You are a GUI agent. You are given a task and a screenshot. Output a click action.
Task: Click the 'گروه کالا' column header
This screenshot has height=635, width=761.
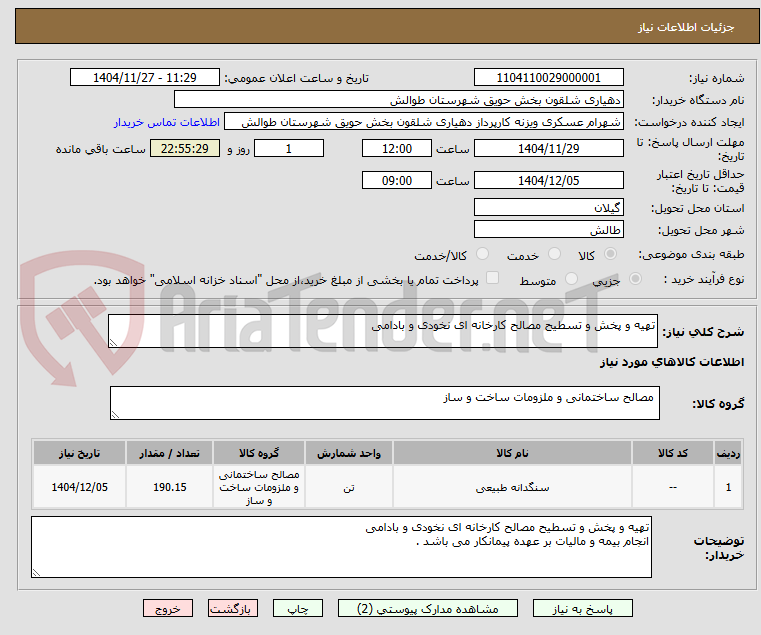tap(259, 453)
